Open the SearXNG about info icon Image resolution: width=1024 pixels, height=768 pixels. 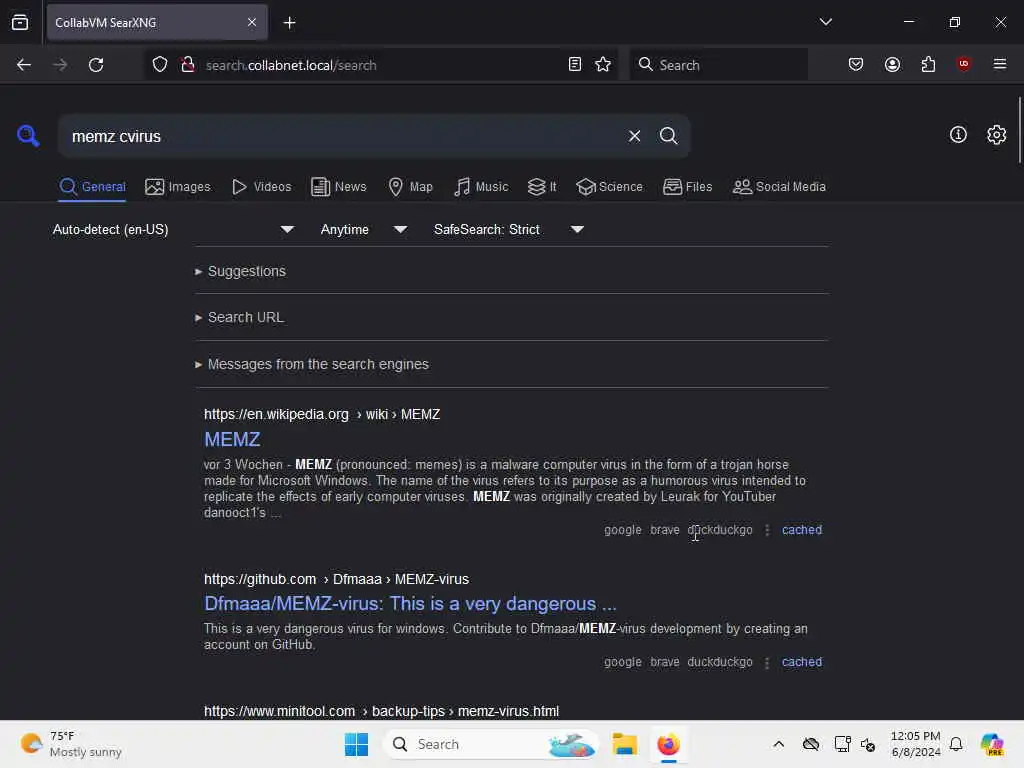[x=958, y=135]
